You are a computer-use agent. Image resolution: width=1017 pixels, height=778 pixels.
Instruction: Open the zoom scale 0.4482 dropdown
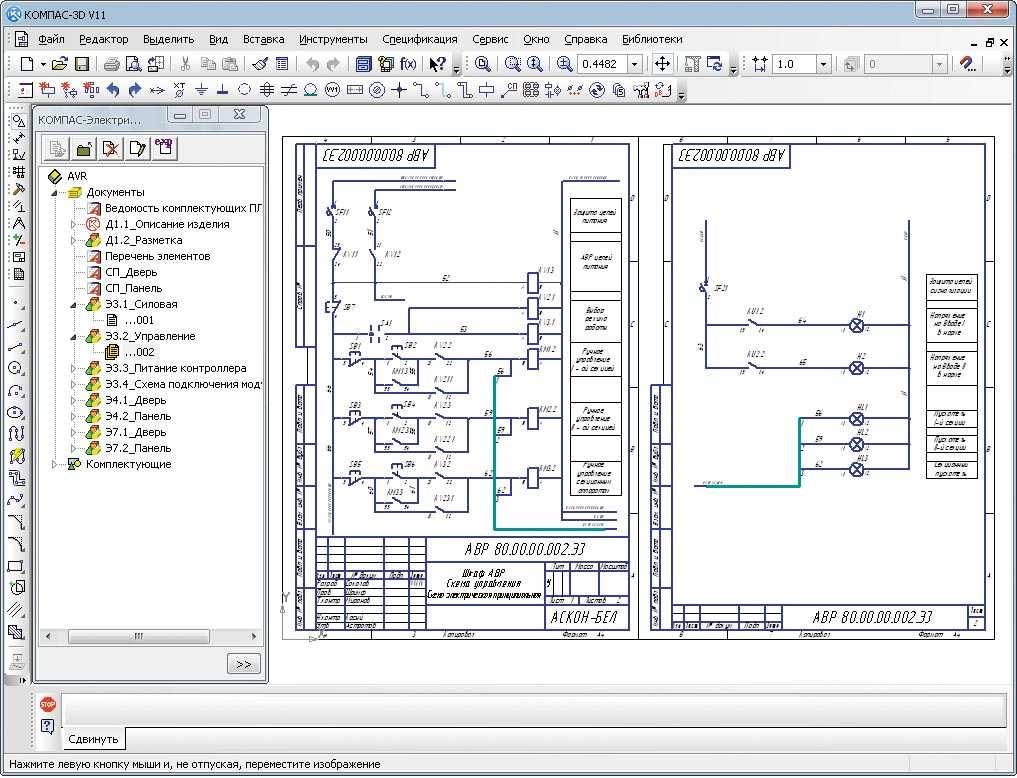pyautogui.click(x=634, y=64)
